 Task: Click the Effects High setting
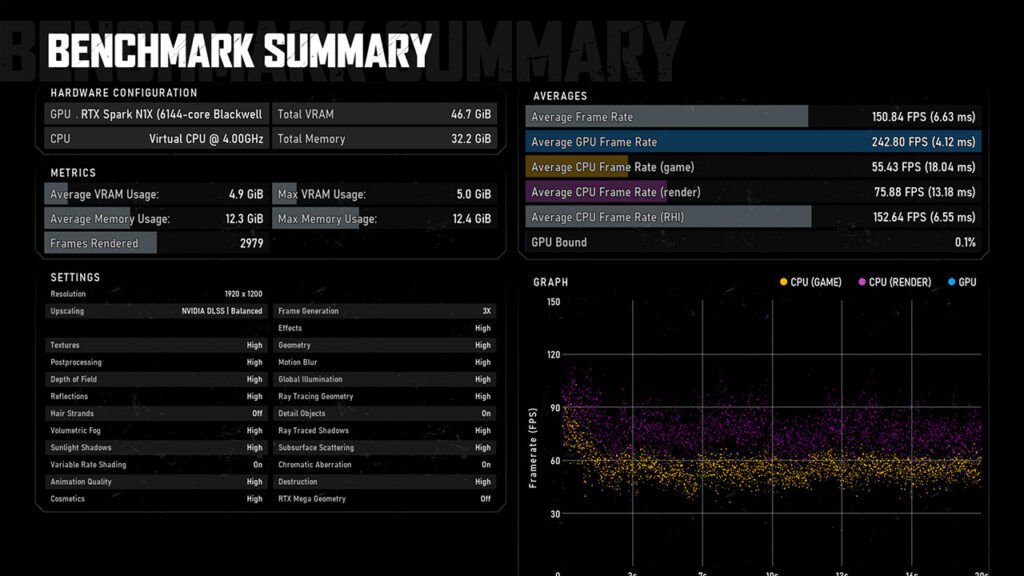pyautogui.click(x=385, y=328)
